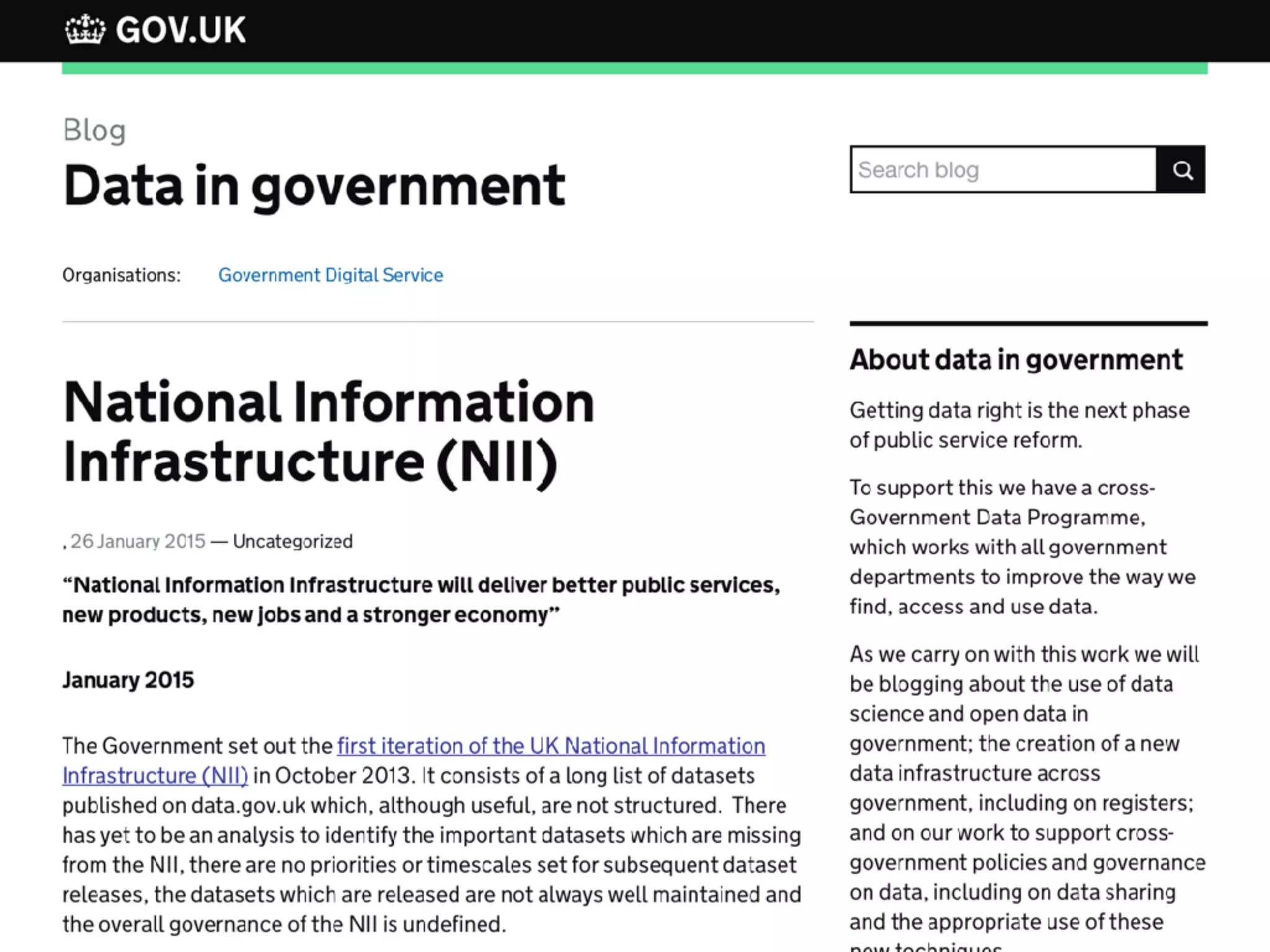Click the 'Infrastructure (NII)' link text

click(x=155, y=775)
